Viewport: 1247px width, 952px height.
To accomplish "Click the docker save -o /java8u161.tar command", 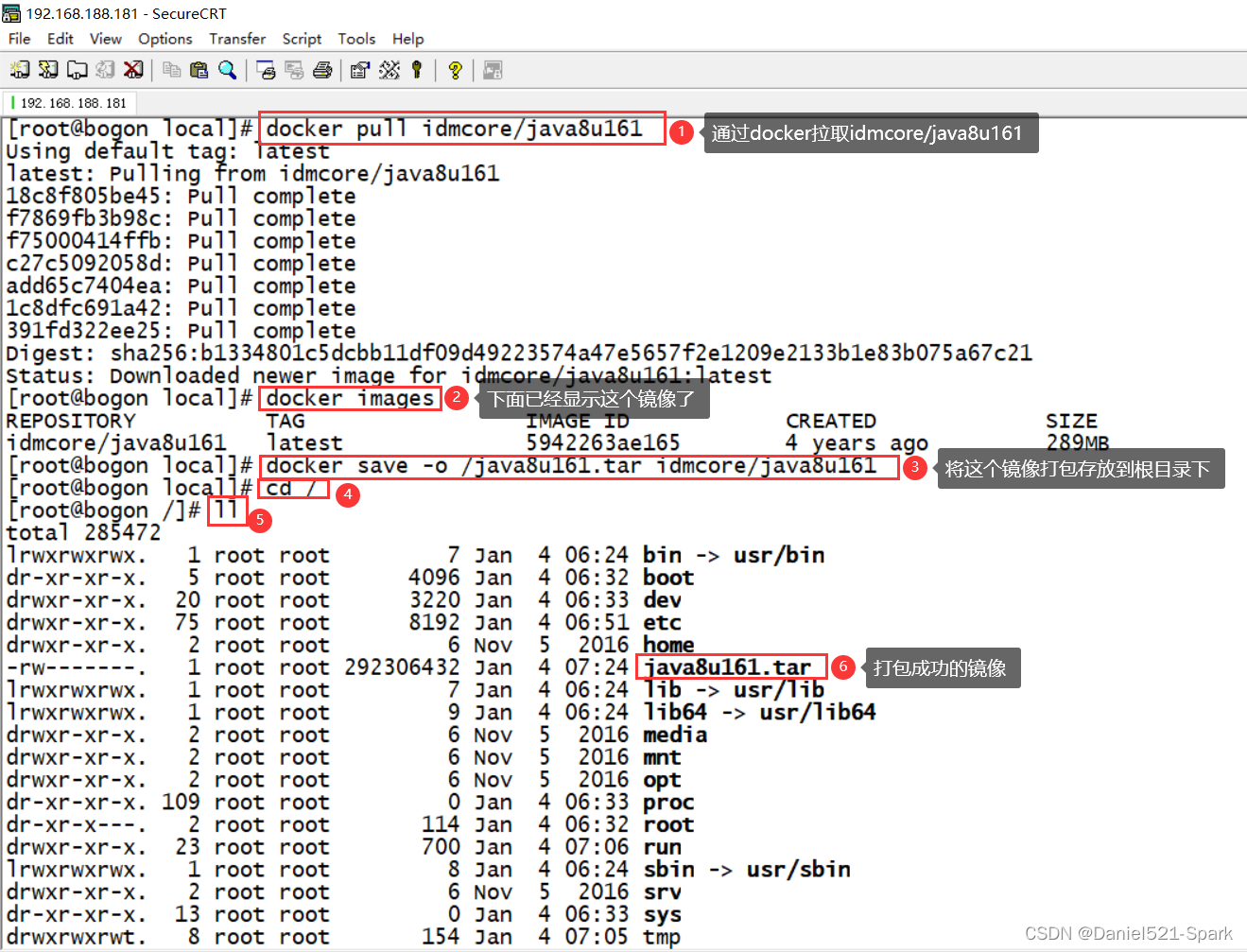I will pyautogui.click(x=572, y=465).
